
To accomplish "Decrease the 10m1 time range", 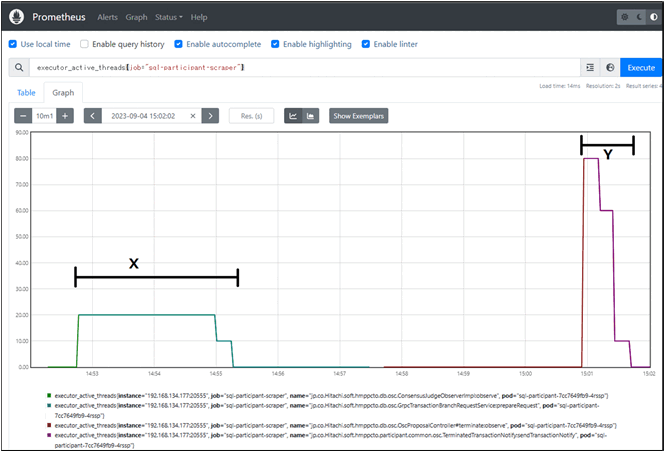I will point(23,116).
